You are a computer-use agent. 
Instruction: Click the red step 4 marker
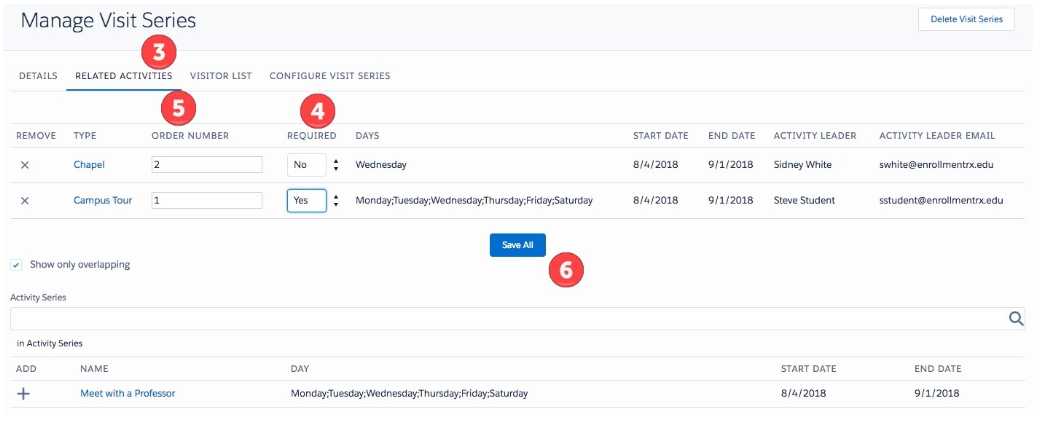316,110
